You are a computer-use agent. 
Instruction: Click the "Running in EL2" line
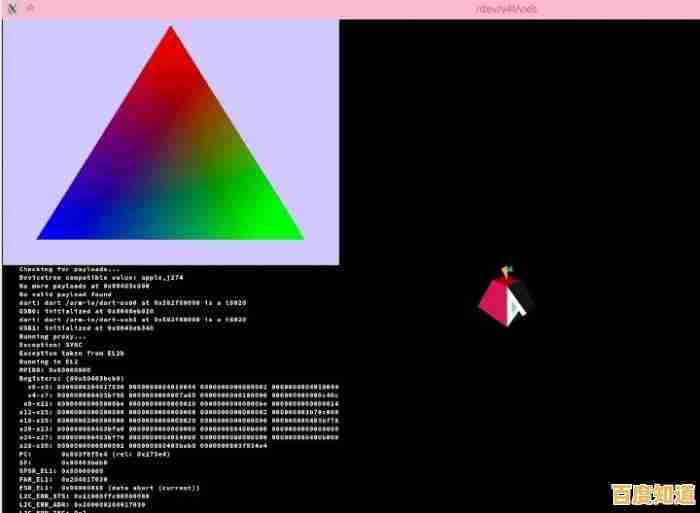click(48, 361)
